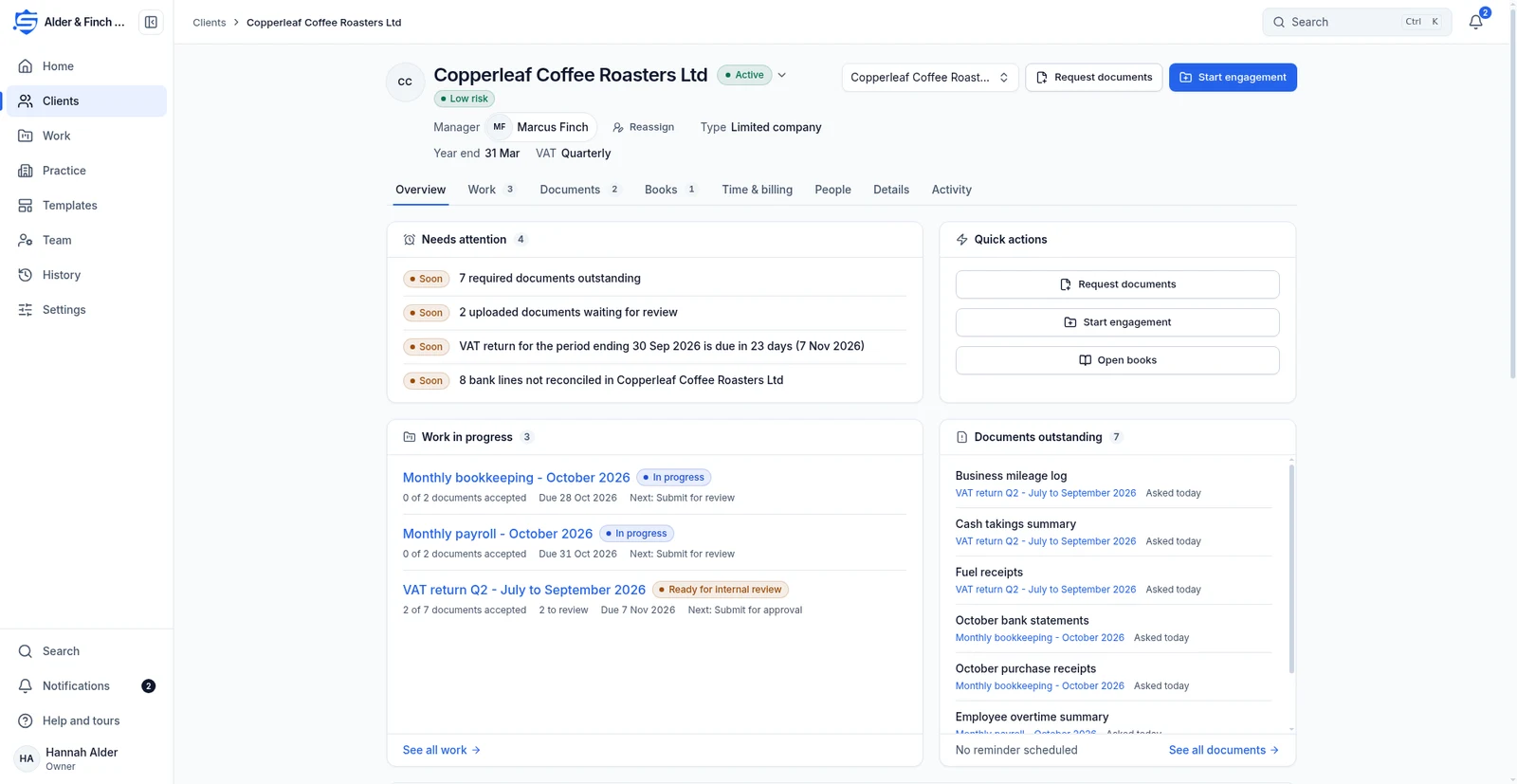Click Open books in Quick actions
The height and width of the screenshot is (784, 1517).
click(x=1117, y=360)
